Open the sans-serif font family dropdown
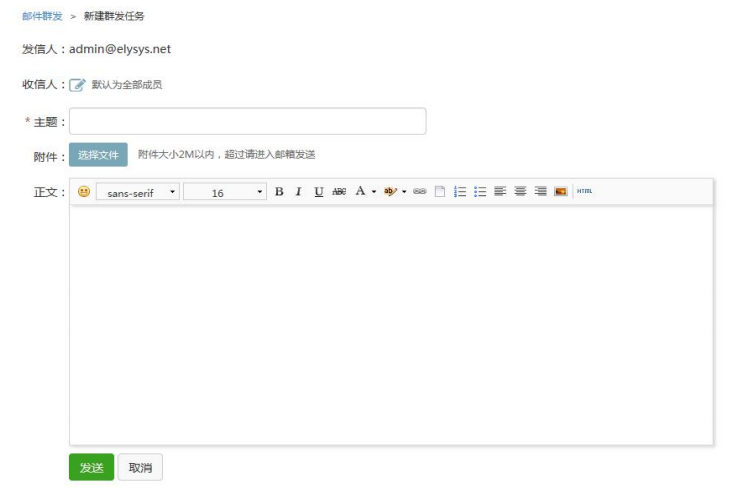Viewport: 750px width, 492px height. [138, 192]
